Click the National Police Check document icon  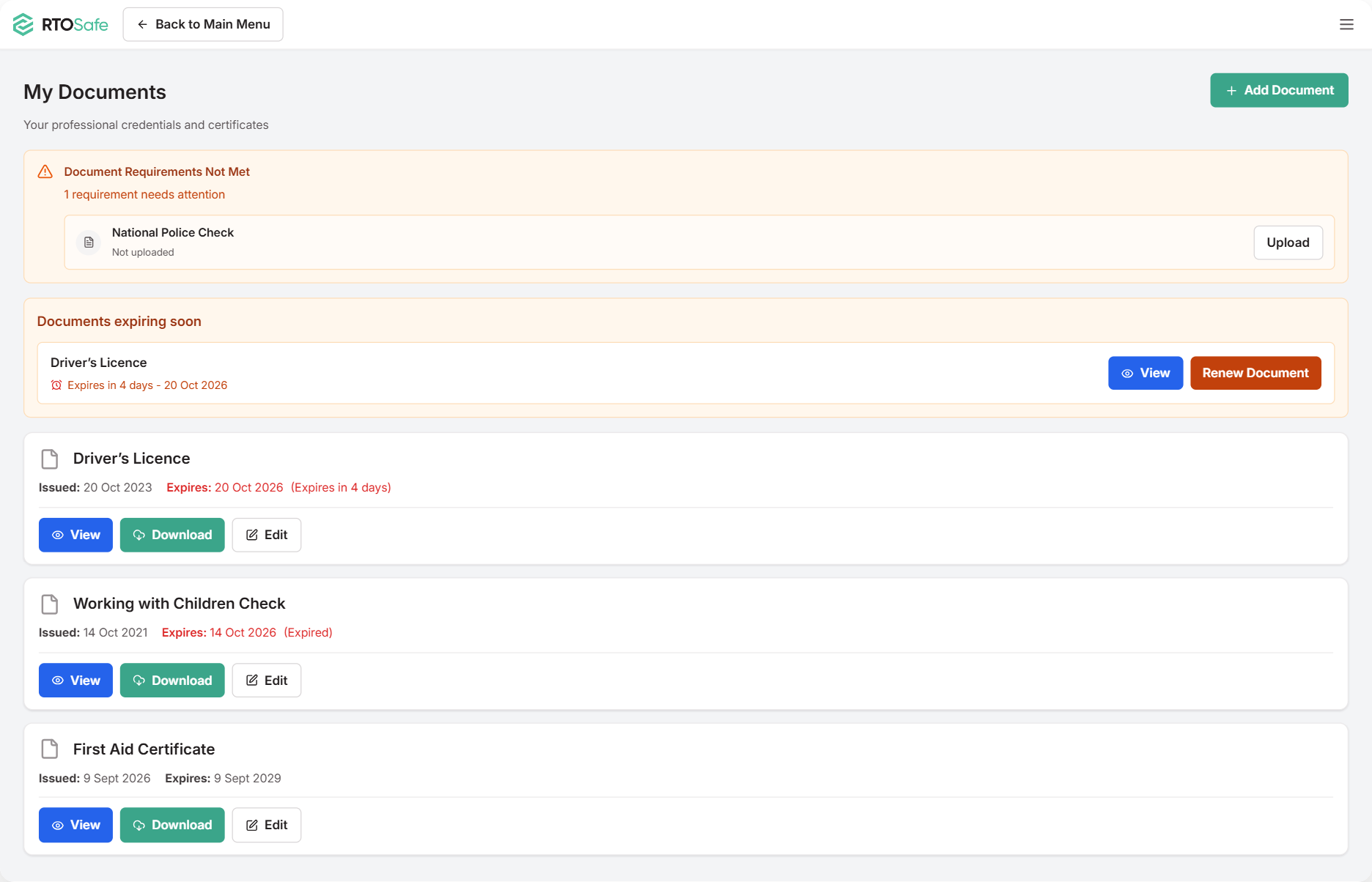[89, 242]
